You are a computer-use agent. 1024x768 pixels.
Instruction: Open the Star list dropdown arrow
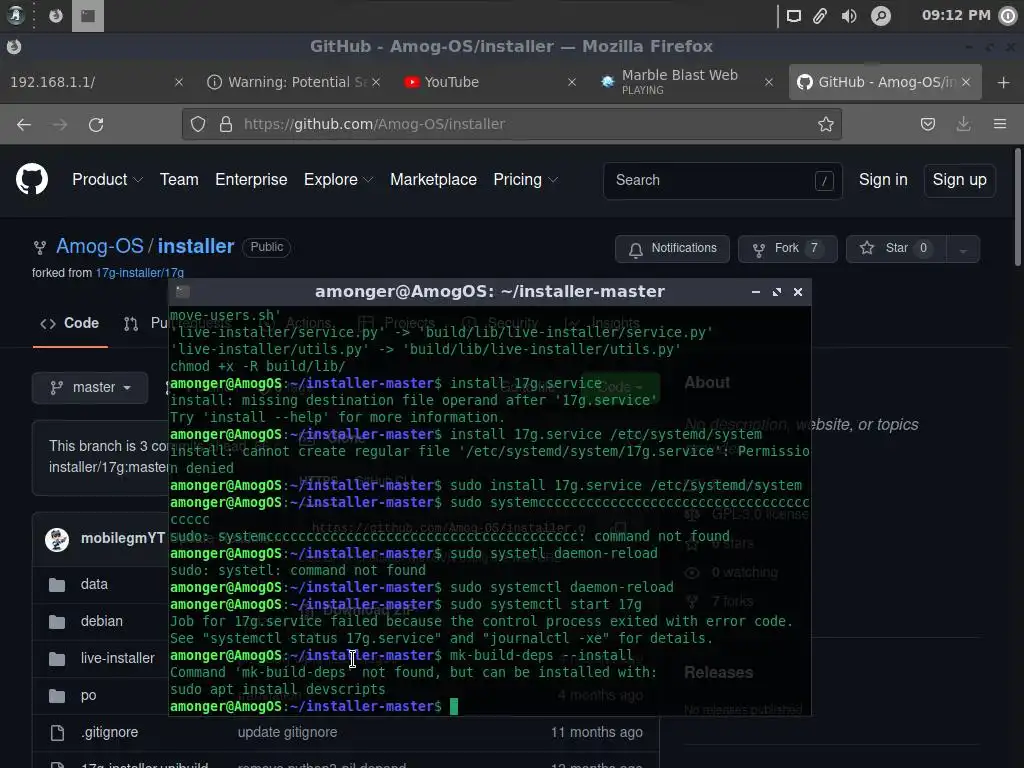tap(963, 249)
